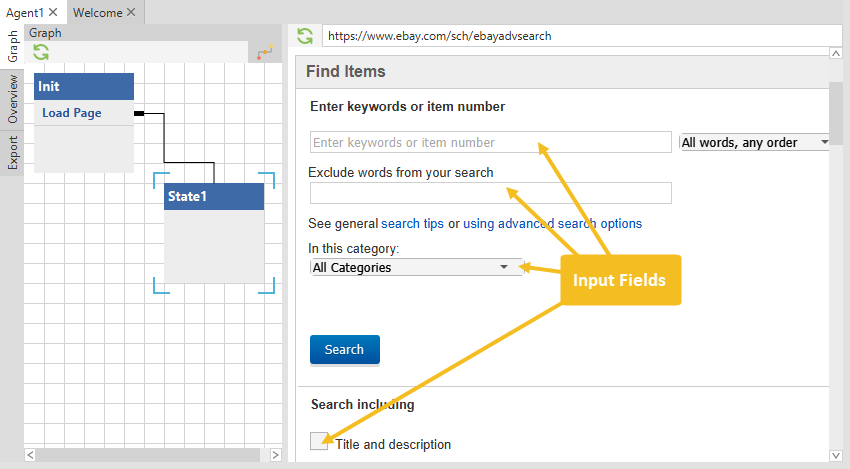Select the Init state node header
Screen dimensions: 850x469
coord(84,87)
